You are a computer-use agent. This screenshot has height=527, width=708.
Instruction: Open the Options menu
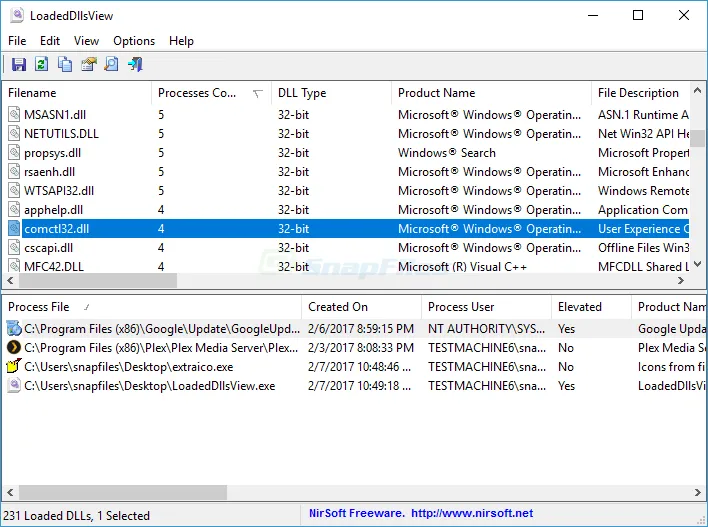click(x=134, y=41)
